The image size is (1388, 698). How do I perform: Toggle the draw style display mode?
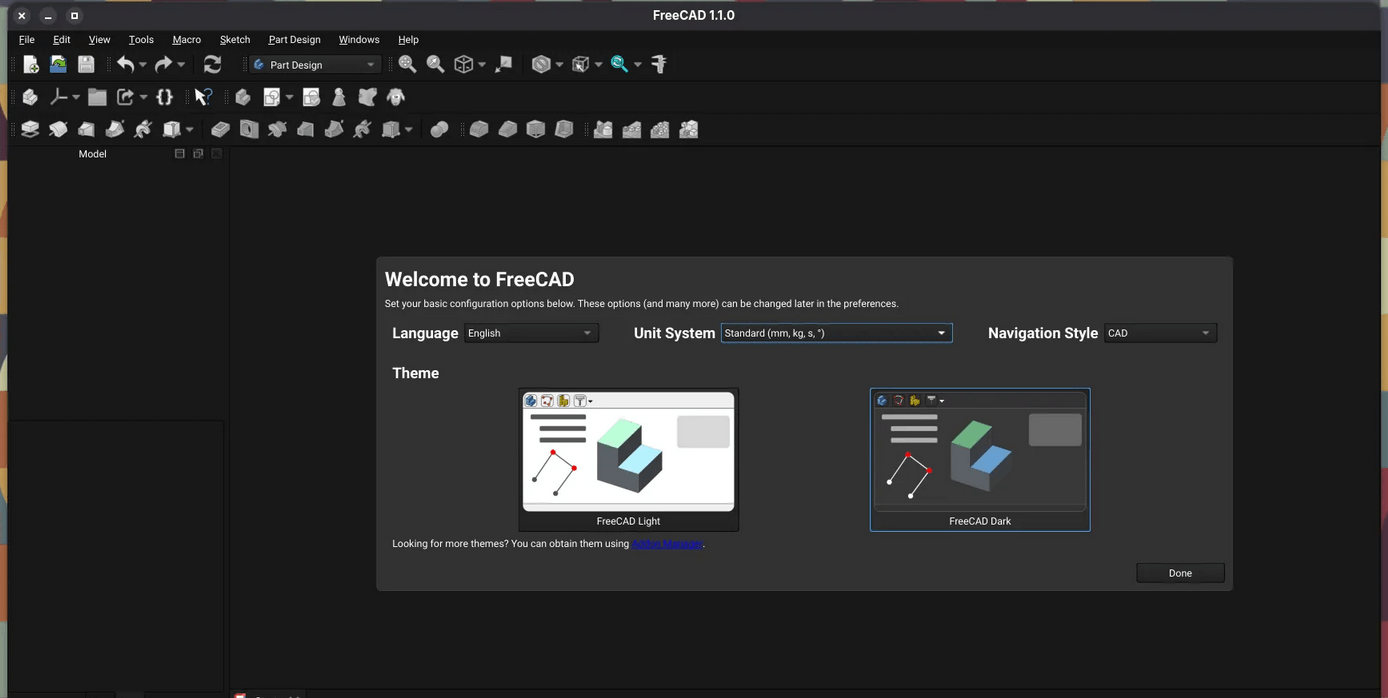541,63
